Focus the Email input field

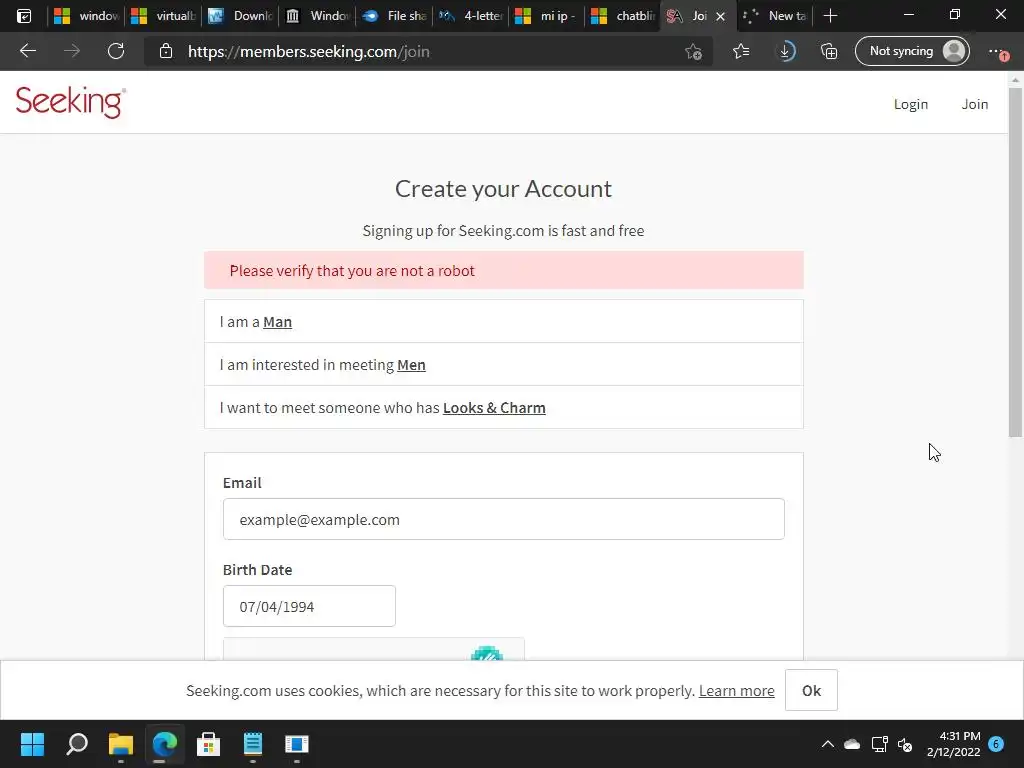coord(504,519)
